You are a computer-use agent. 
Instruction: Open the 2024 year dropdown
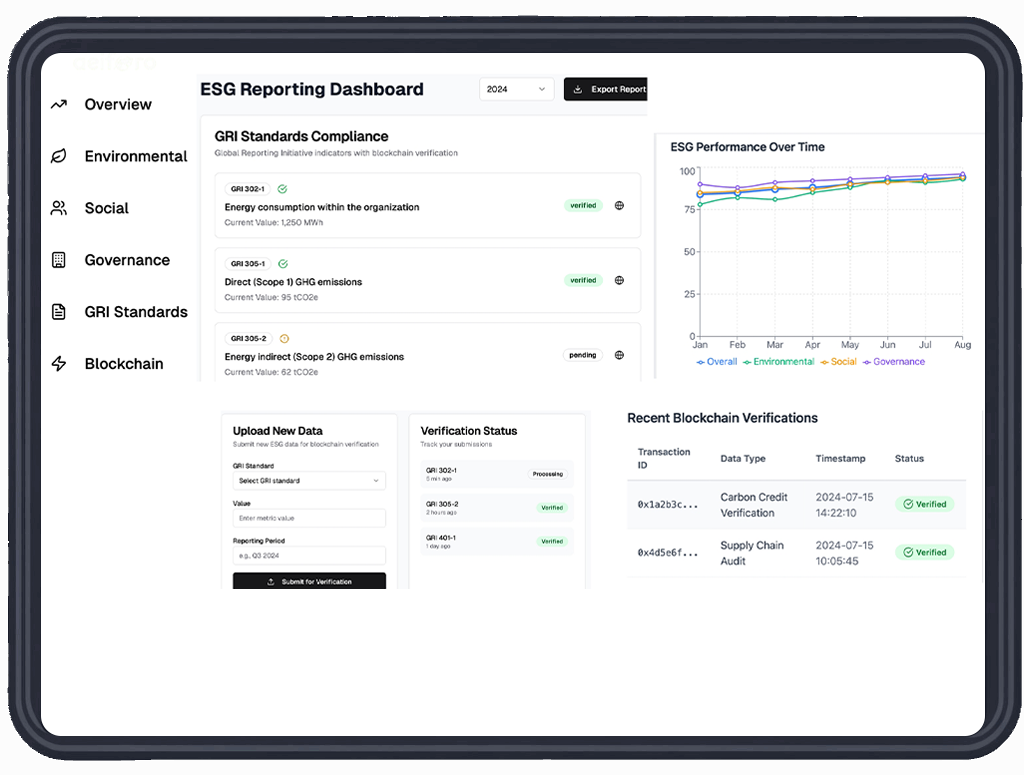[x=516, y=89]
